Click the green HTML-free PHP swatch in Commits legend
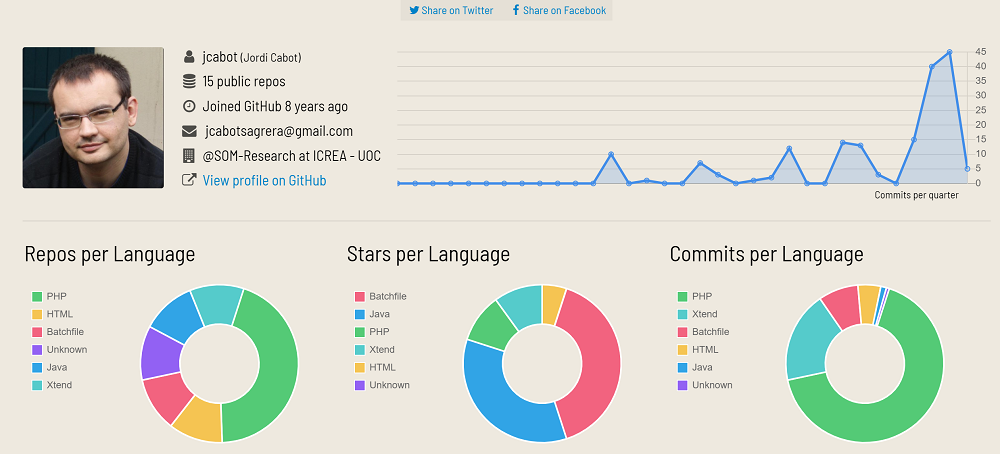The width and height of the screenshot is (1000, 454). 683,297
